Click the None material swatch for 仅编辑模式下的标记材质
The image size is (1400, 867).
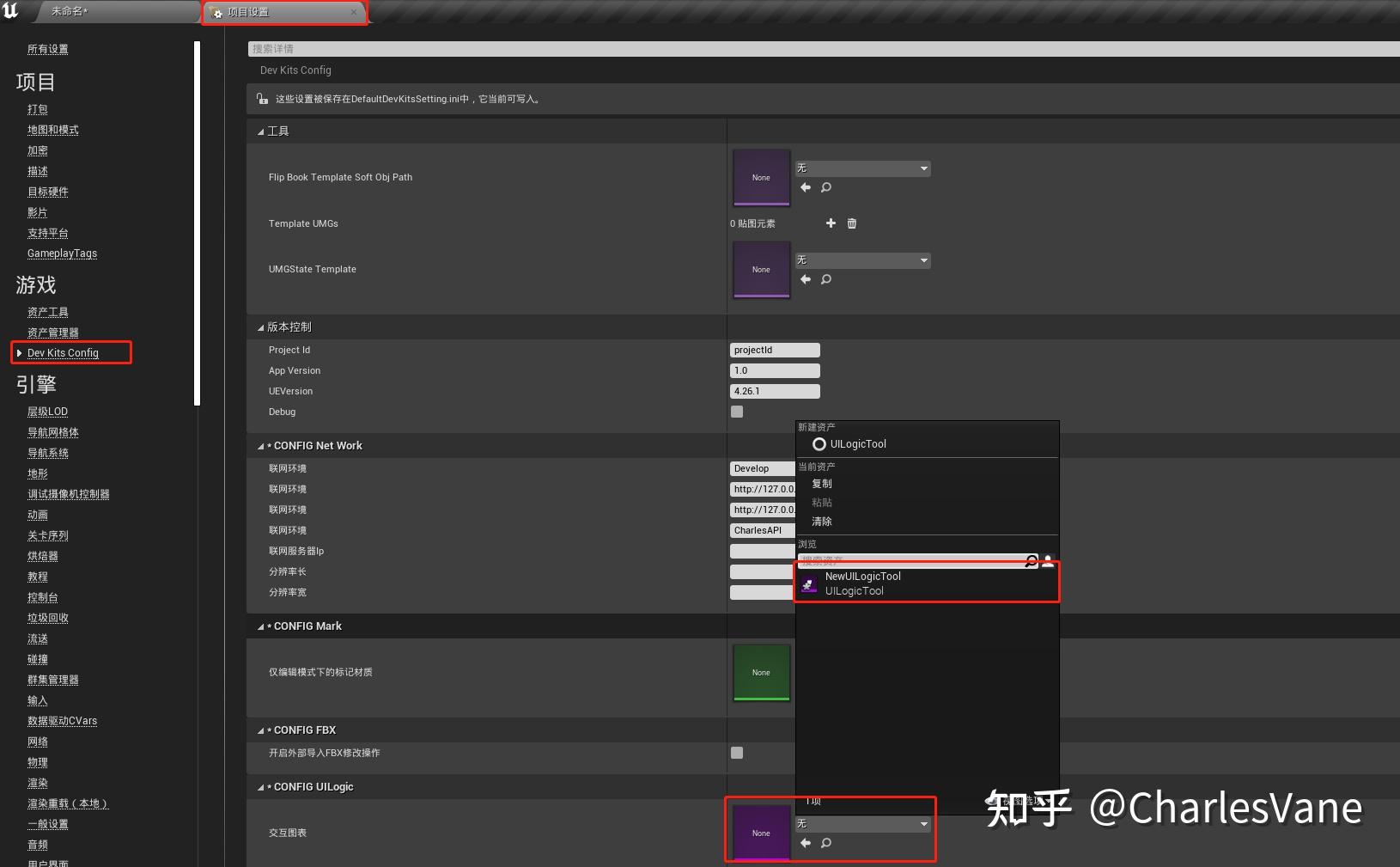click(761, 673)
